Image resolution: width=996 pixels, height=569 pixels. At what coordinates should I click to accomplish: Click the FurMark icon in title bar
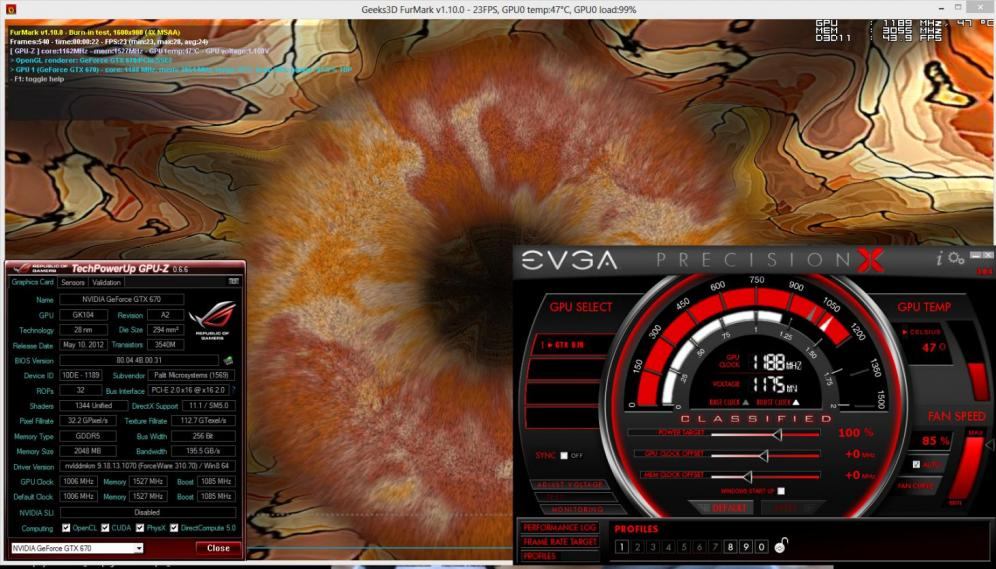[x=11, y=9]
